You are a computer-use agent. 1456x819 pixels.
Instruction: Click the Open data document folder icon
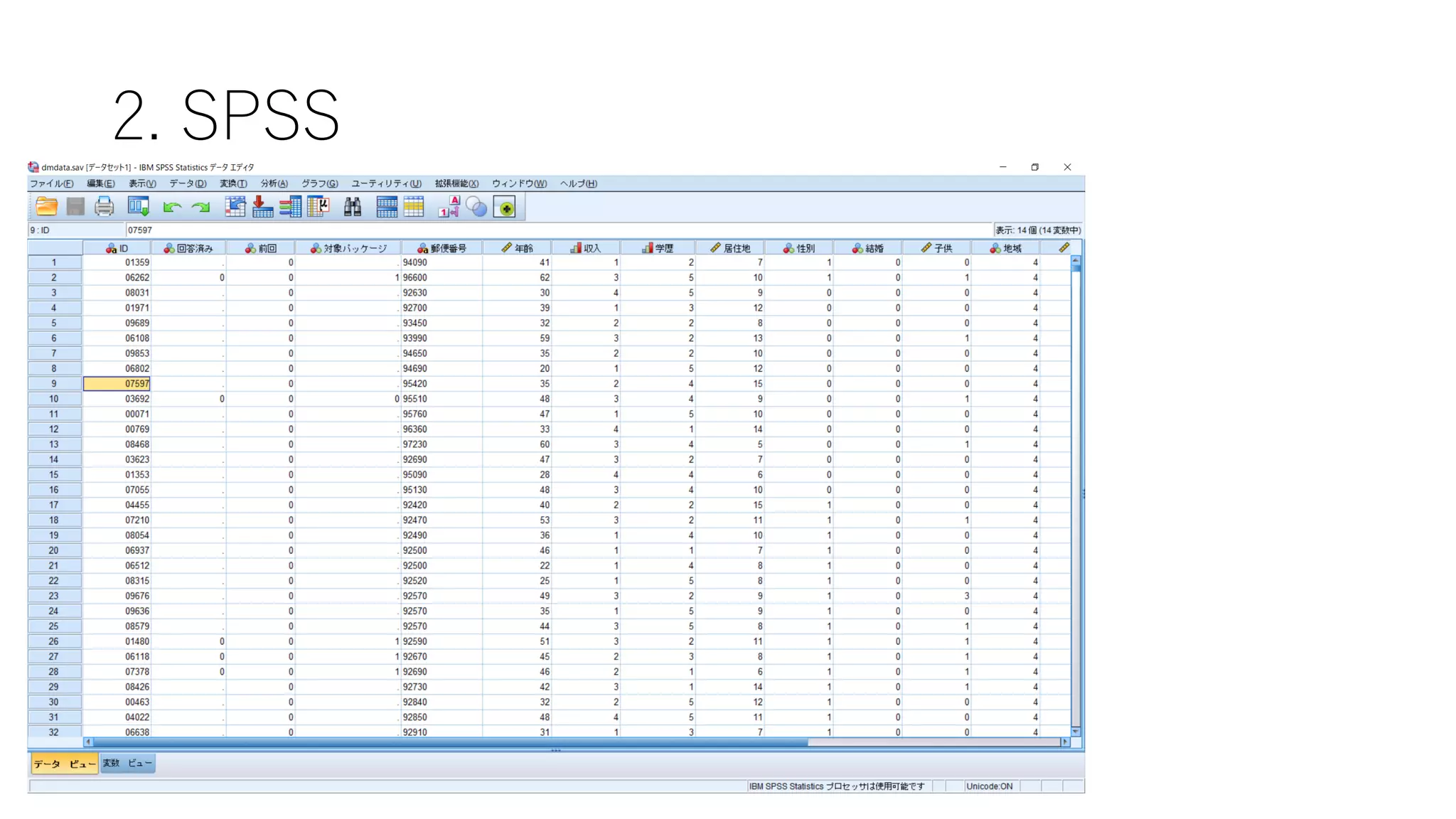click(x=47, y=207)
